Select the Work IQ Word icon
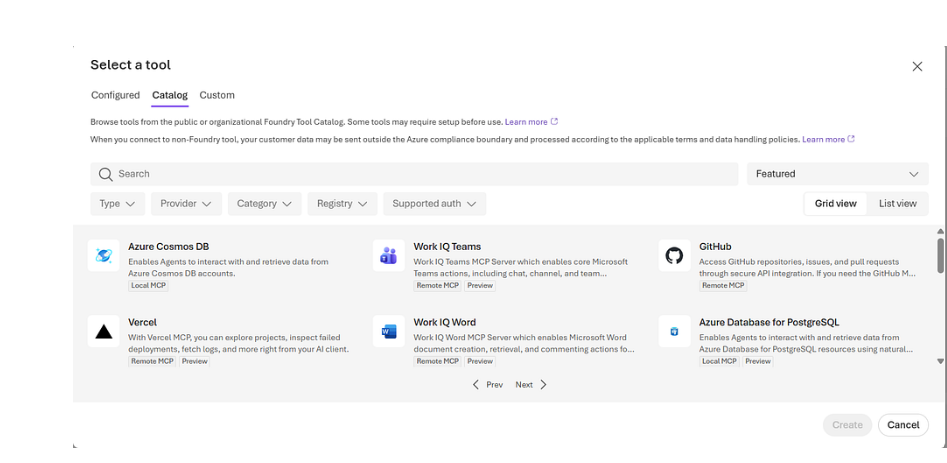 click(x=388, y=331)
